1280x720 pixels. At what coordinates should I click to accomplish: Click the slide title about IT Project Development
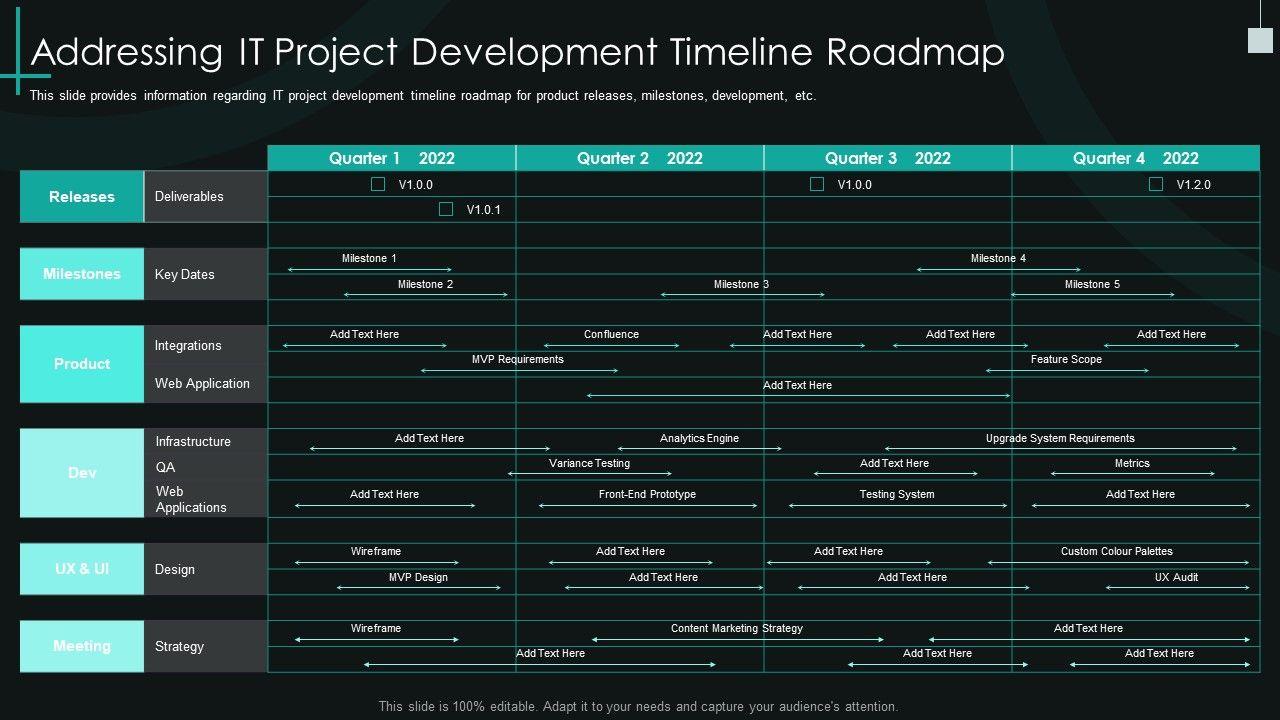518,52
